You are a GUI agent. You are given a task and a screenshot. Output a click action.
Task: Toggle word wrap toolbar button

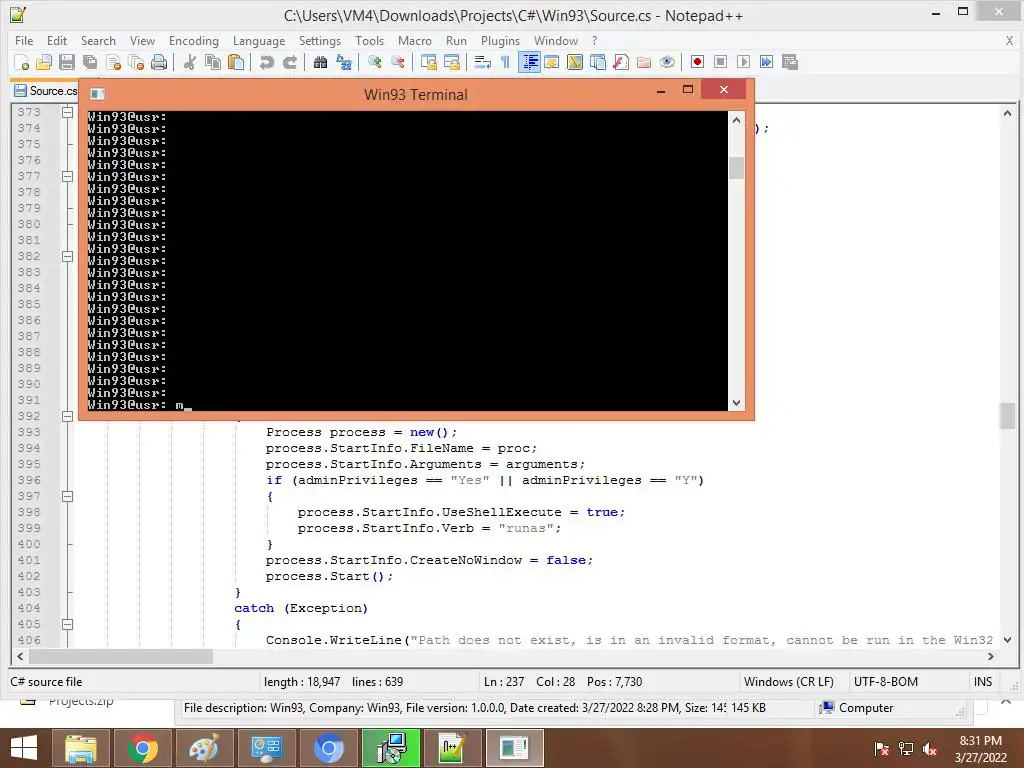pyautogui.click(x=483, y=62)
